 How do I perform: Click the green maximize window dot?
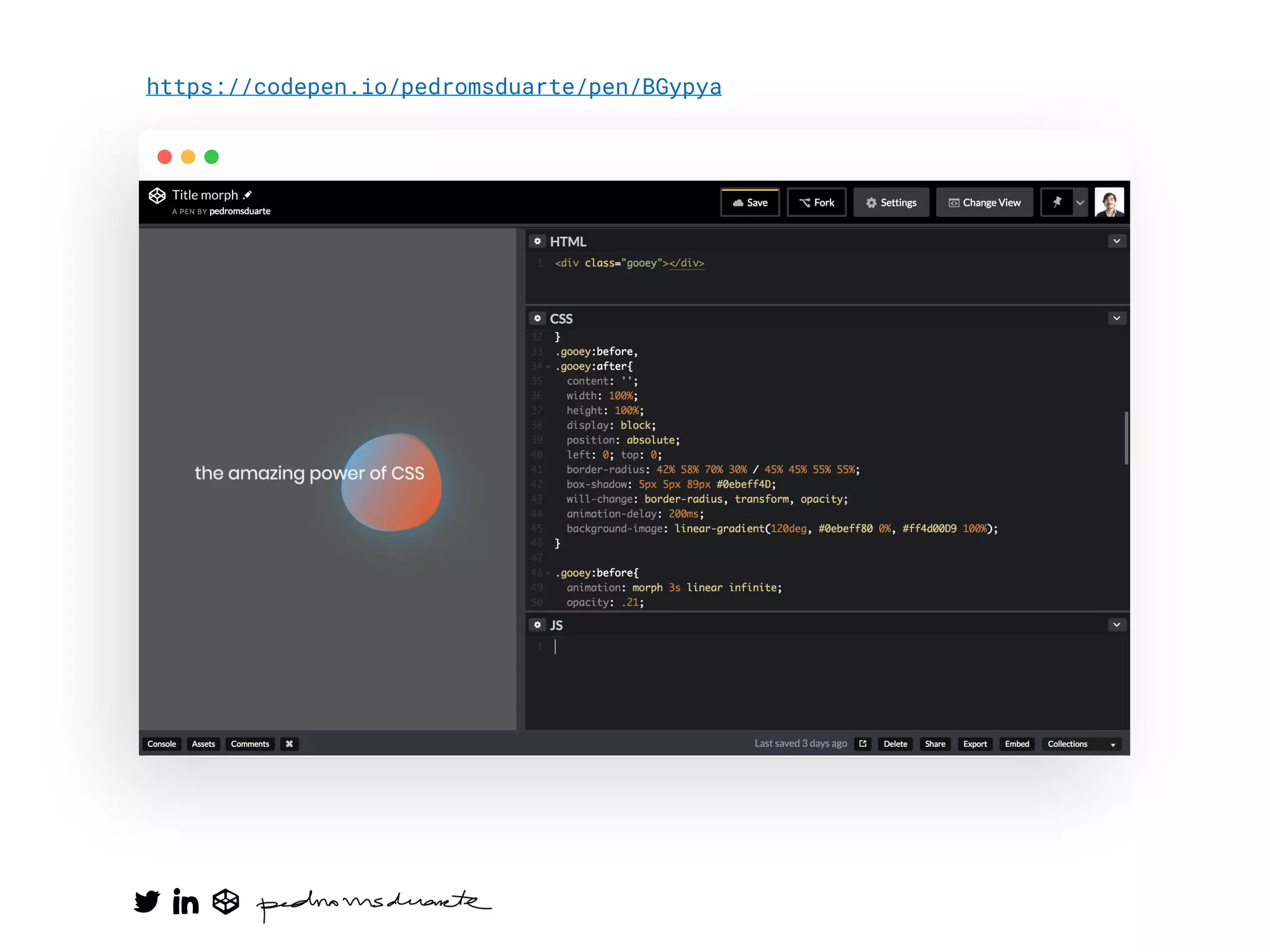(211, 157)
